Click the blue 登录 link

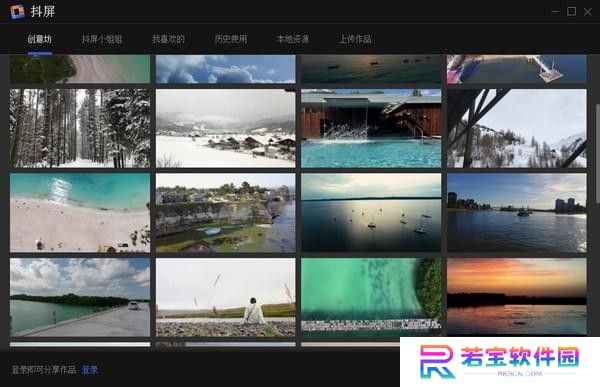(x=90, y=370)
